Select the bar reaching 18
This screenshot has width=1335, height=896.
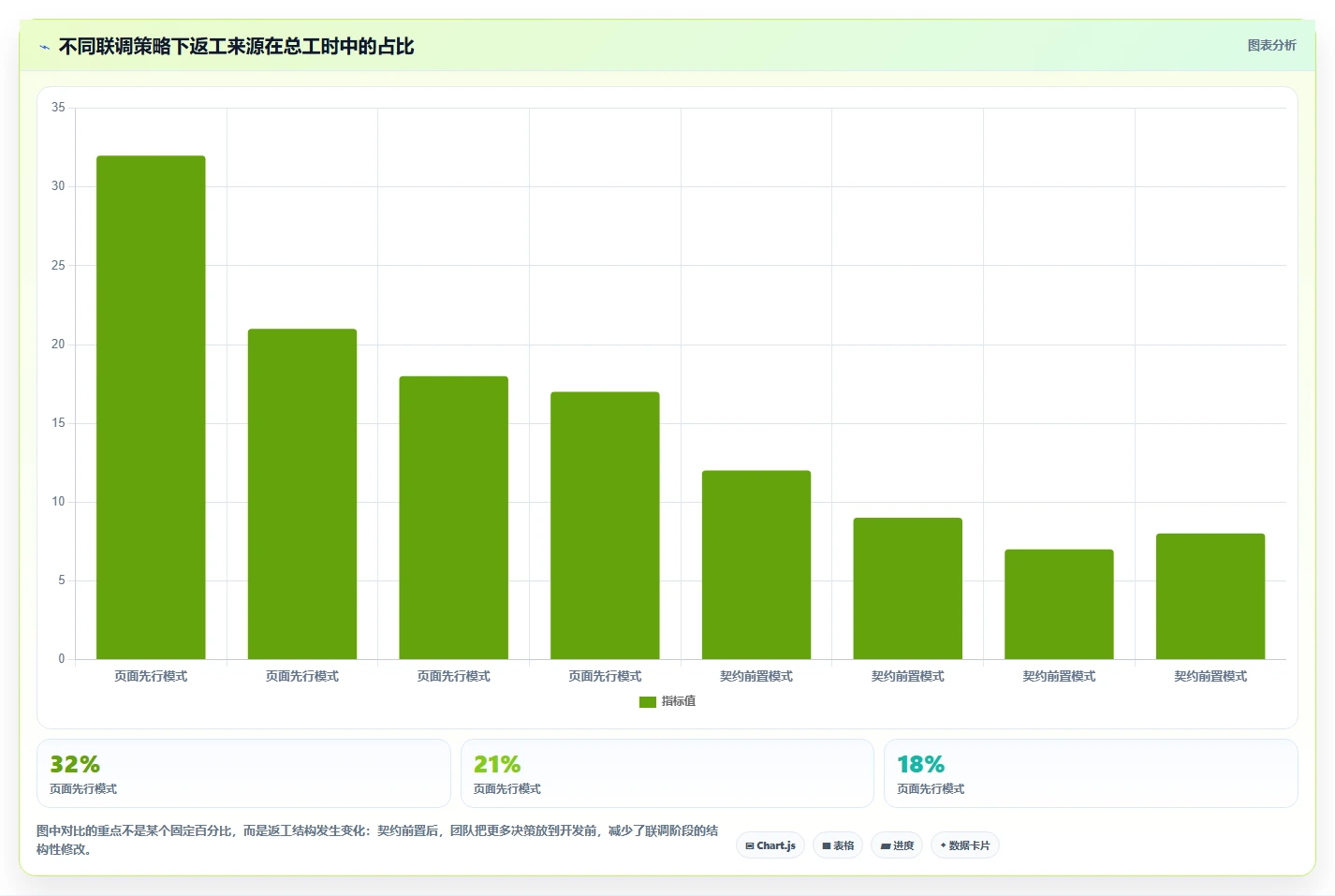[x=454, y=518]
